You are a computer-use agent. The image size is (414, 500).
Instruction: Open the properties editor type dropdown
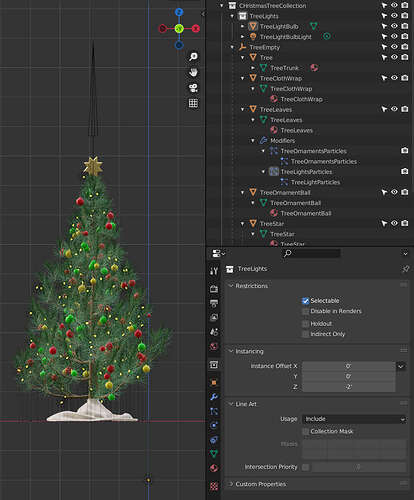[218, 254]
